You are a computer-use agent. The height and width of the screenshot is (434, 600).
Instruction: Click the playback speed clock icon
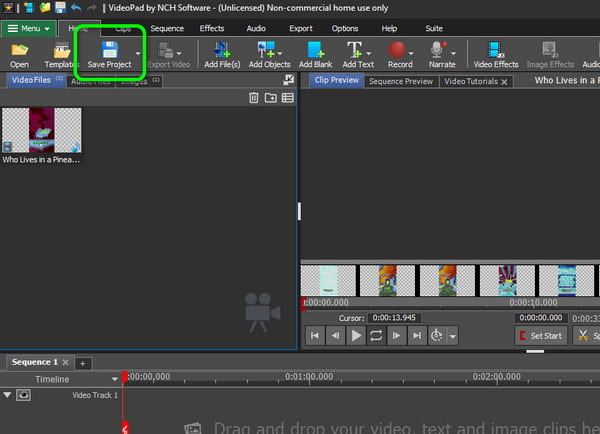pyautogui.click(x=437, y=336)
